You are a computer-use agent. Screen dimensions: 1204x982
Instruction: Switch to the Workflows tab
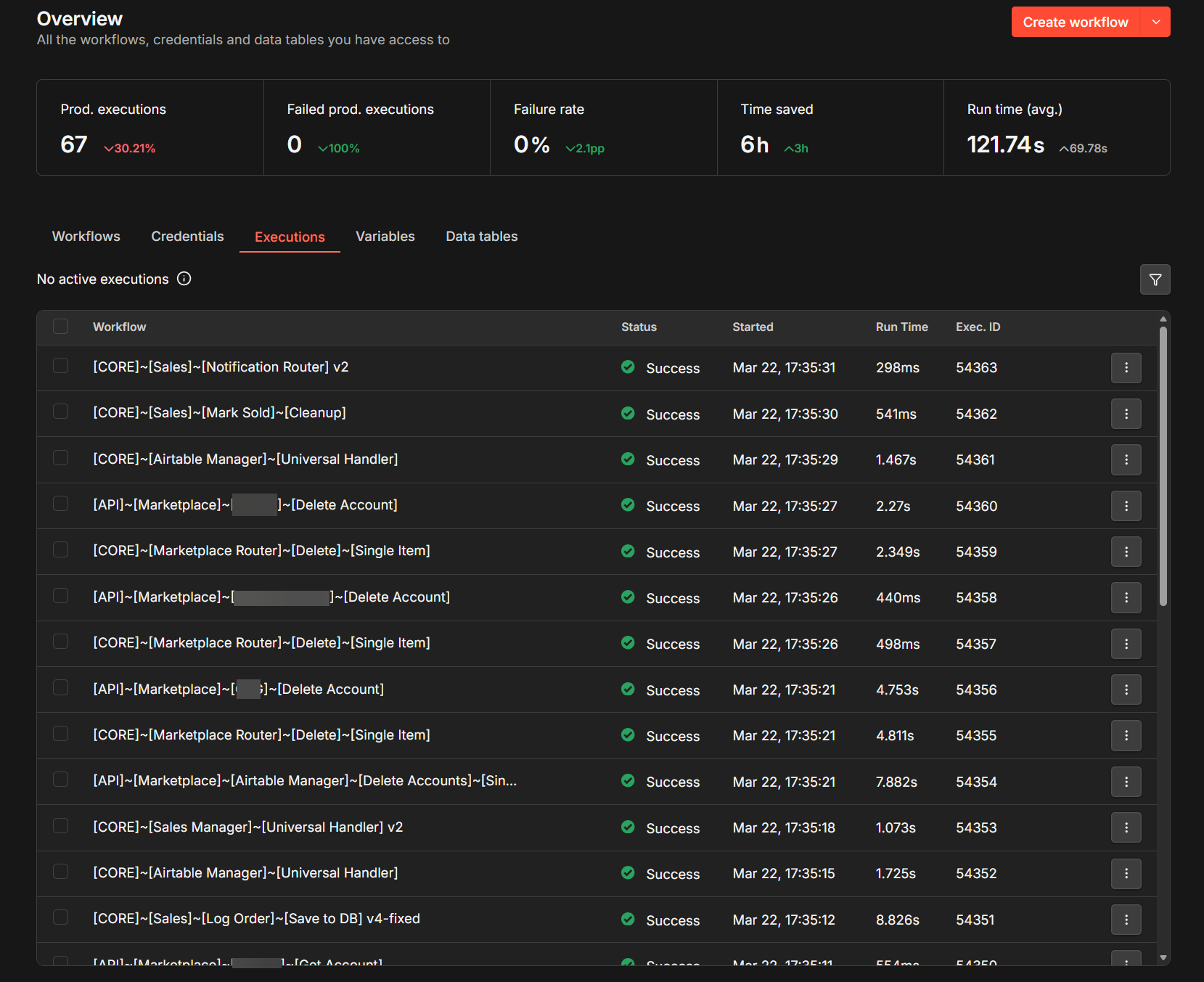[x=86, y=237]
